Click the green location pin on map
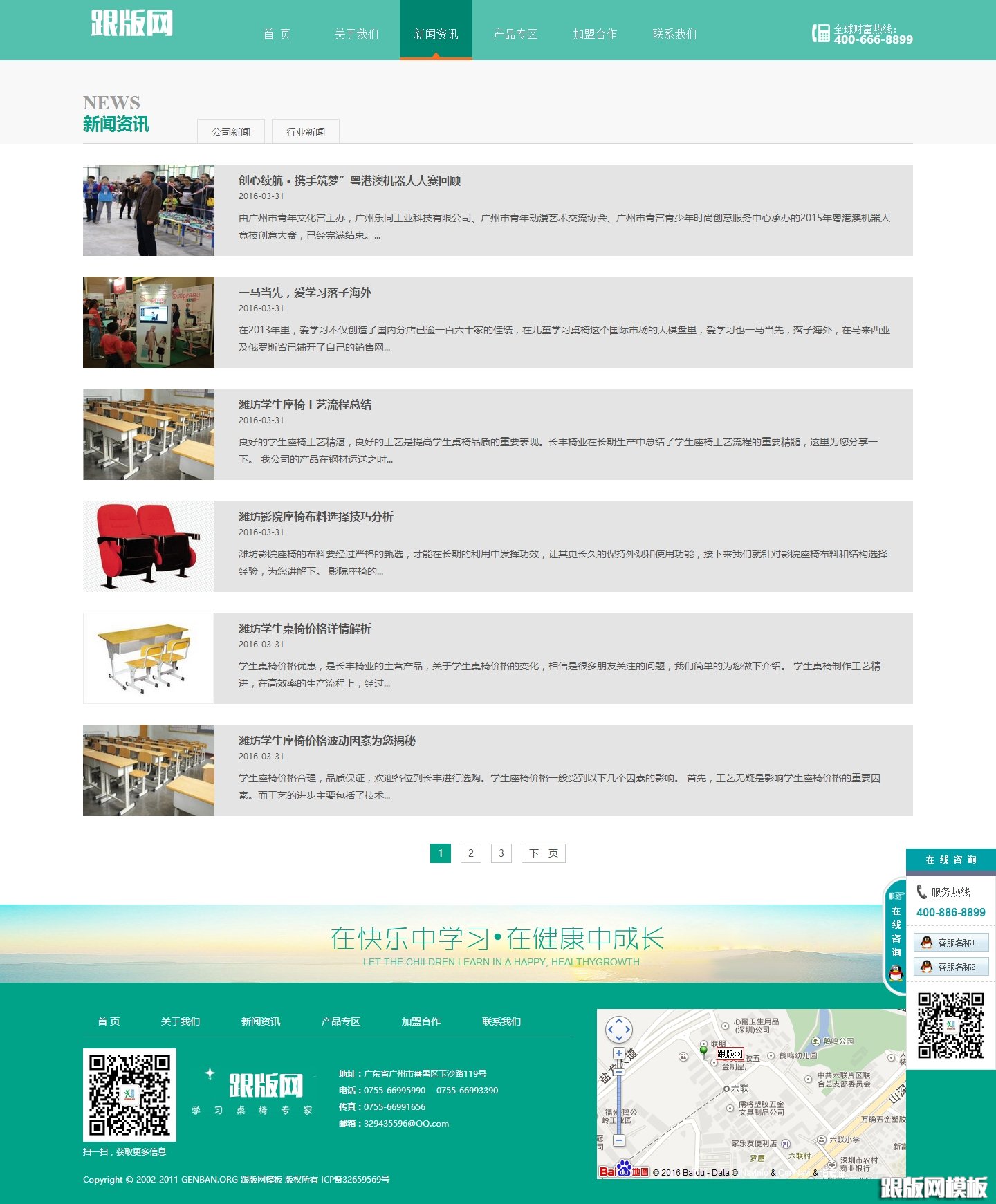 point(704,1051)
